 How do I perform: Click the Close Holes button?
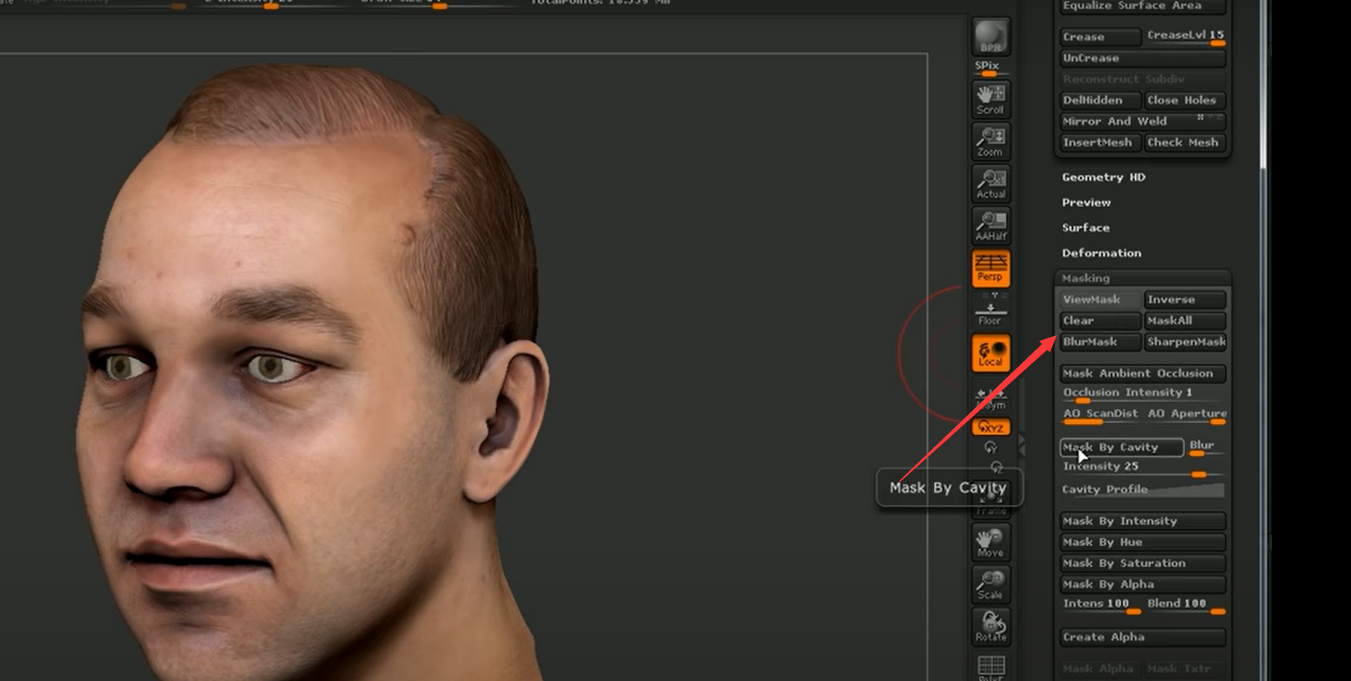click(1185, 100)
